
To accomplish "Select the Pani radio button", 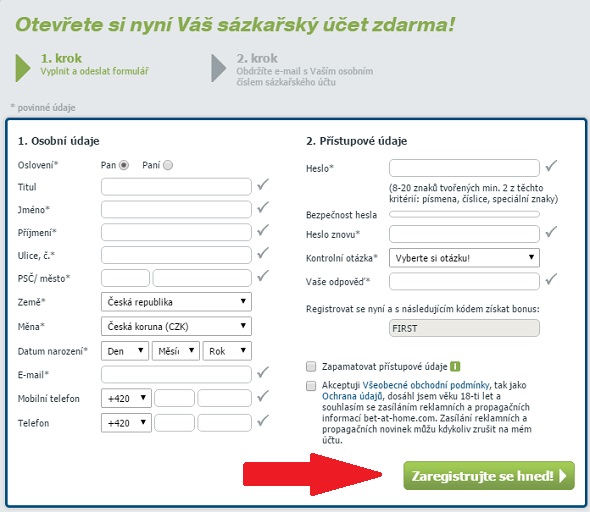I will (x=168, y=165).
